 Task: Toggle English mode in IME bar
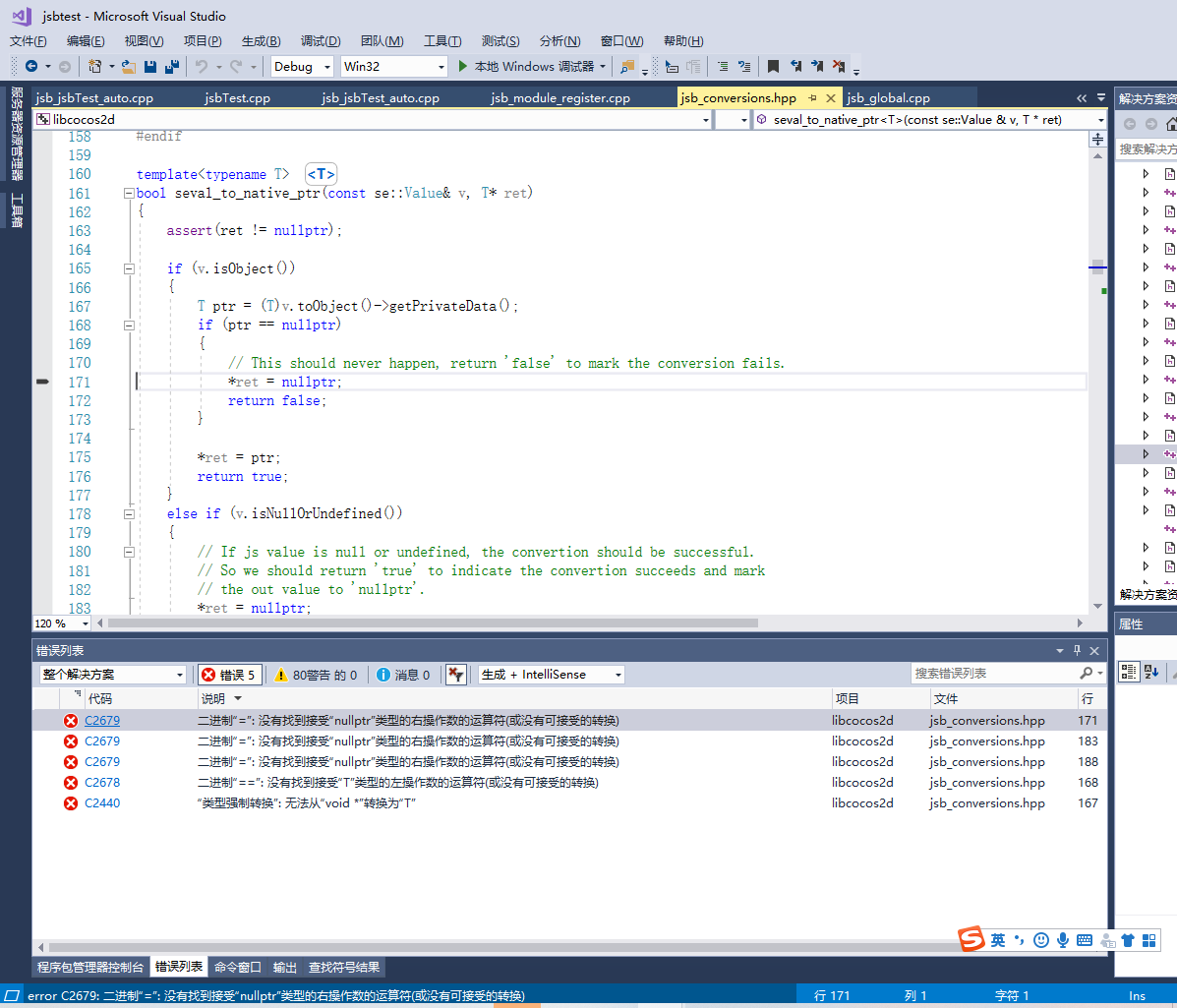click(998, 940)
